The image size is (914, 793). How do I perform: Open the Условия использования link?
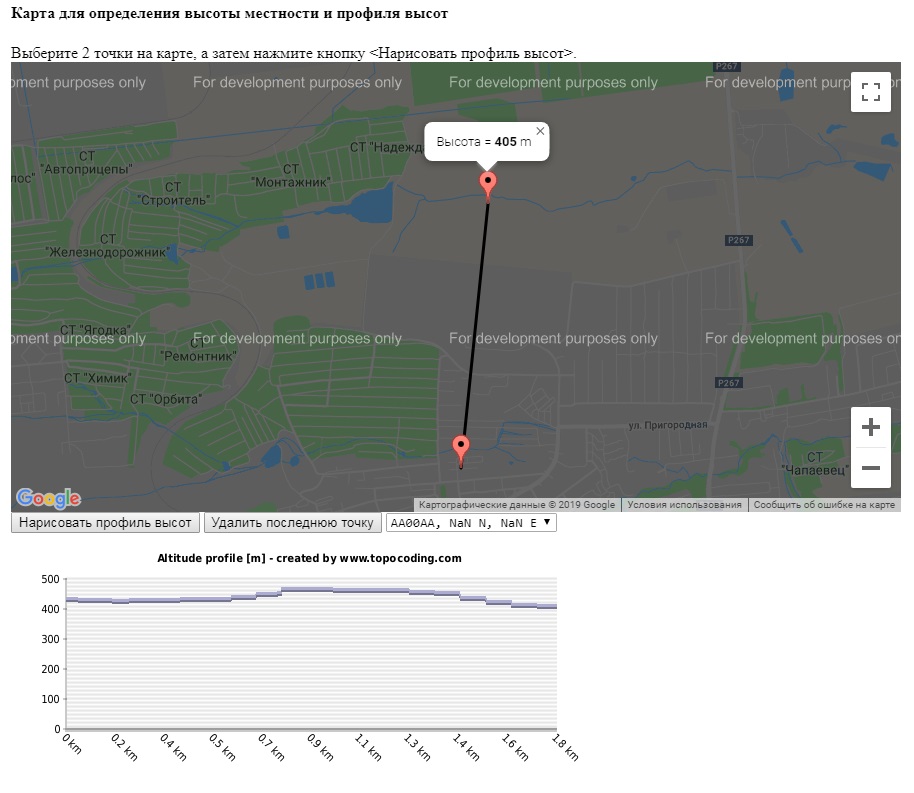pos(685,505)
